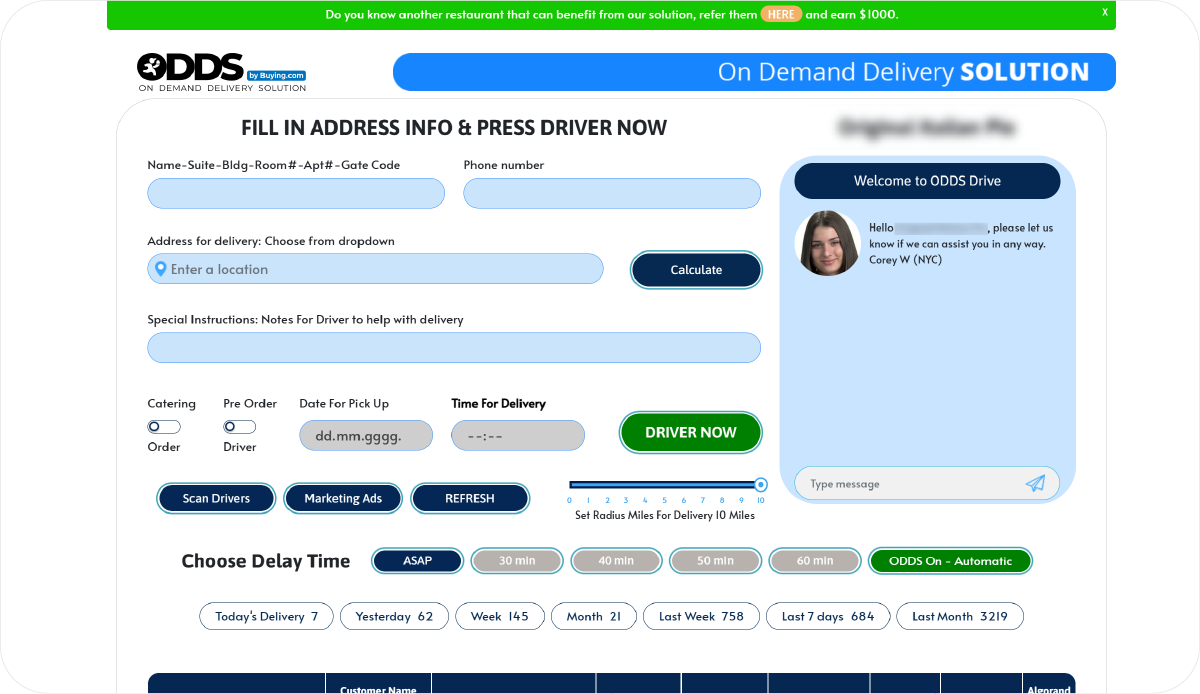Open Last 7 days 684 stats
Image resolution: width=1200 pixels, height=694 pixels.
pos(828,617)
